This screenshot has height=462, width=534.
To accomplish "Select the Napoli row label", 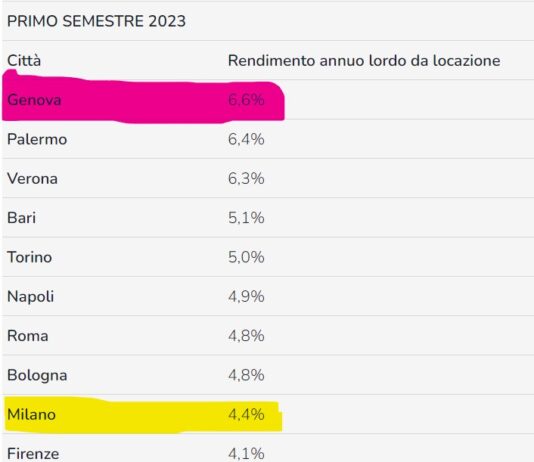I will point(31,297).
